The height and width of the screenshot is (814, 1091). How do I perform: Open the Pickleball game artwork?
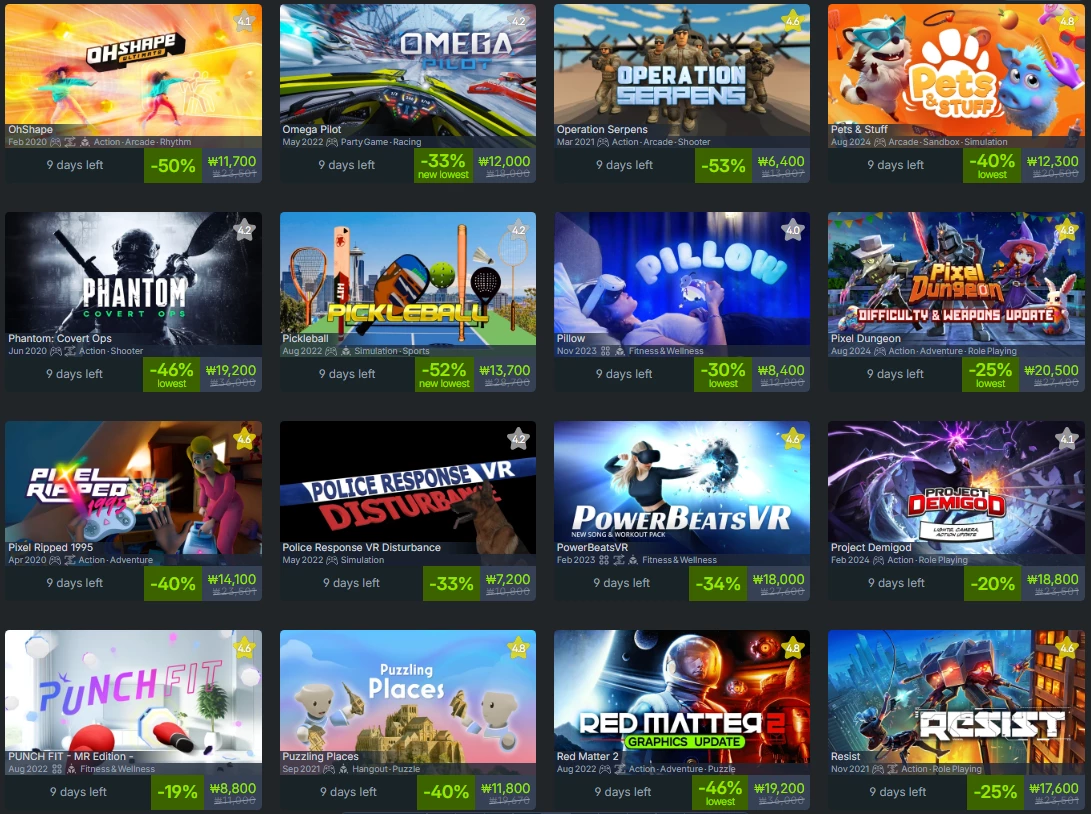408,279
